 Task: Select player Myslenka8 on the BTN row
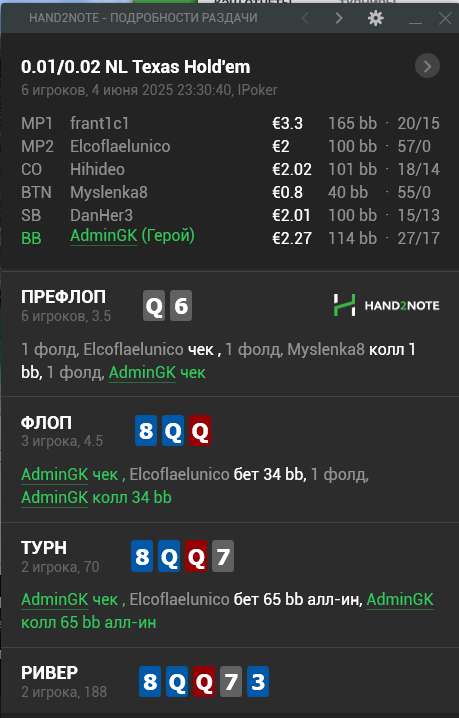pos(109,192)
